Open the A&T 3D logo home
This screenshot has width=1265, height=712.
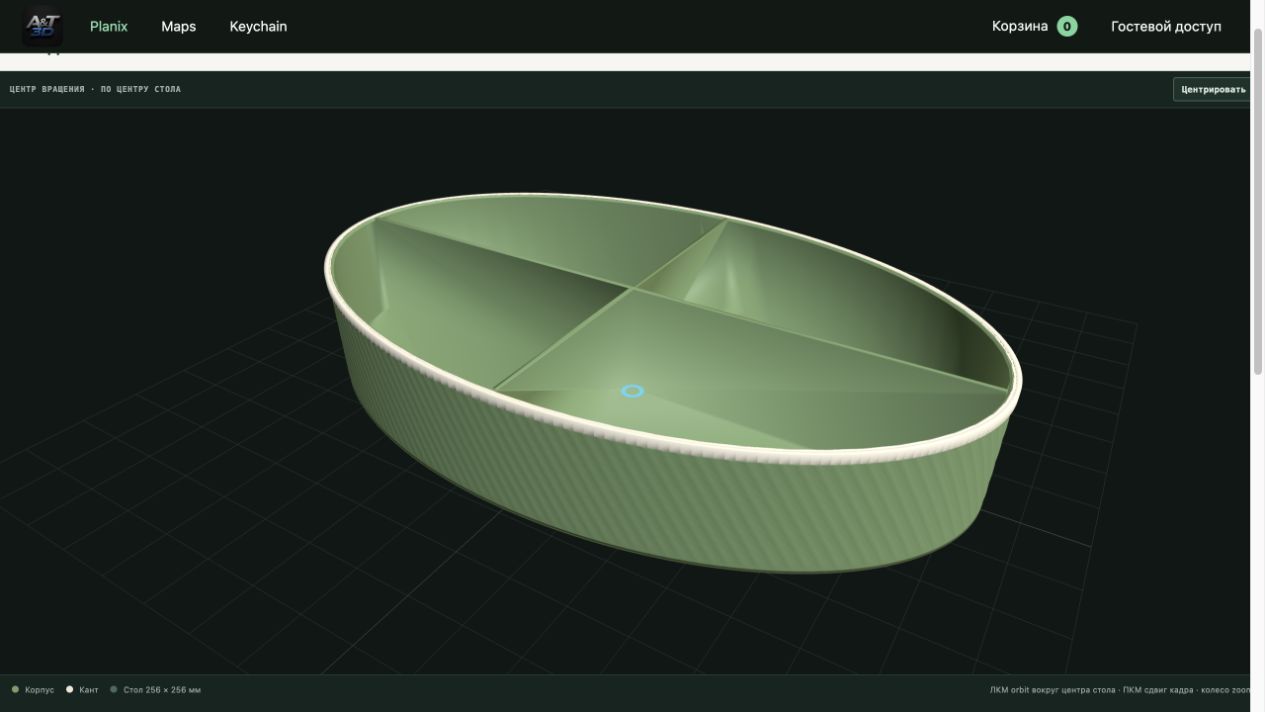43,26
